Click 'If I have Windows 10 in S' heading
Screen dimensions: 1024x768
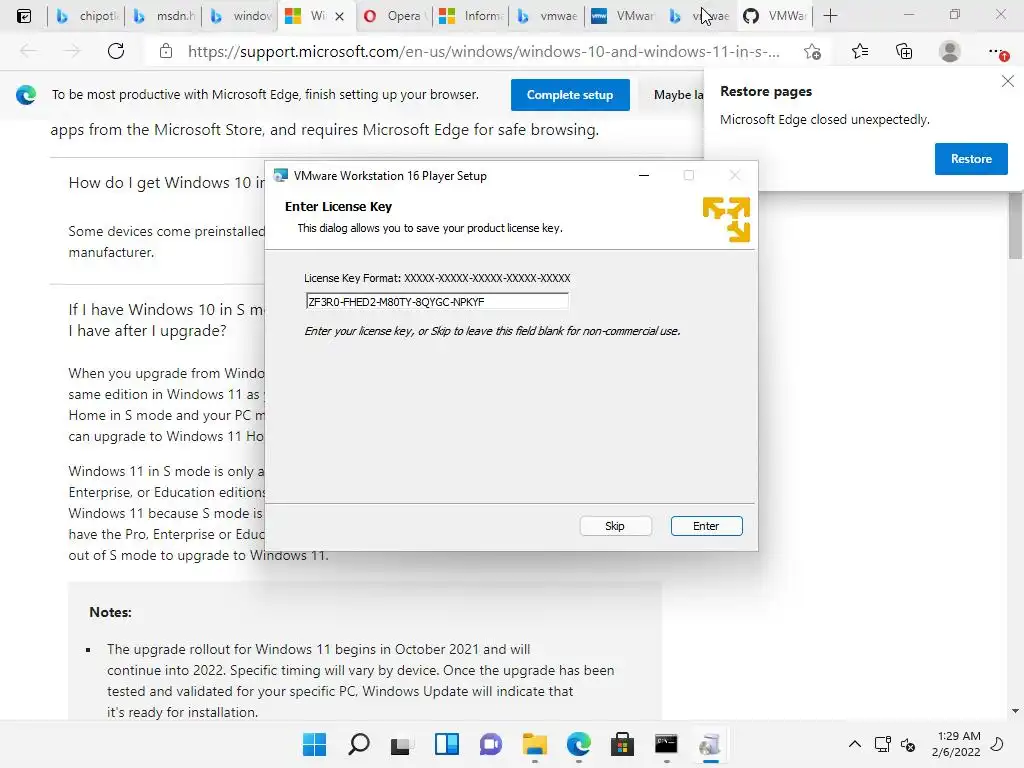[166, 319]
